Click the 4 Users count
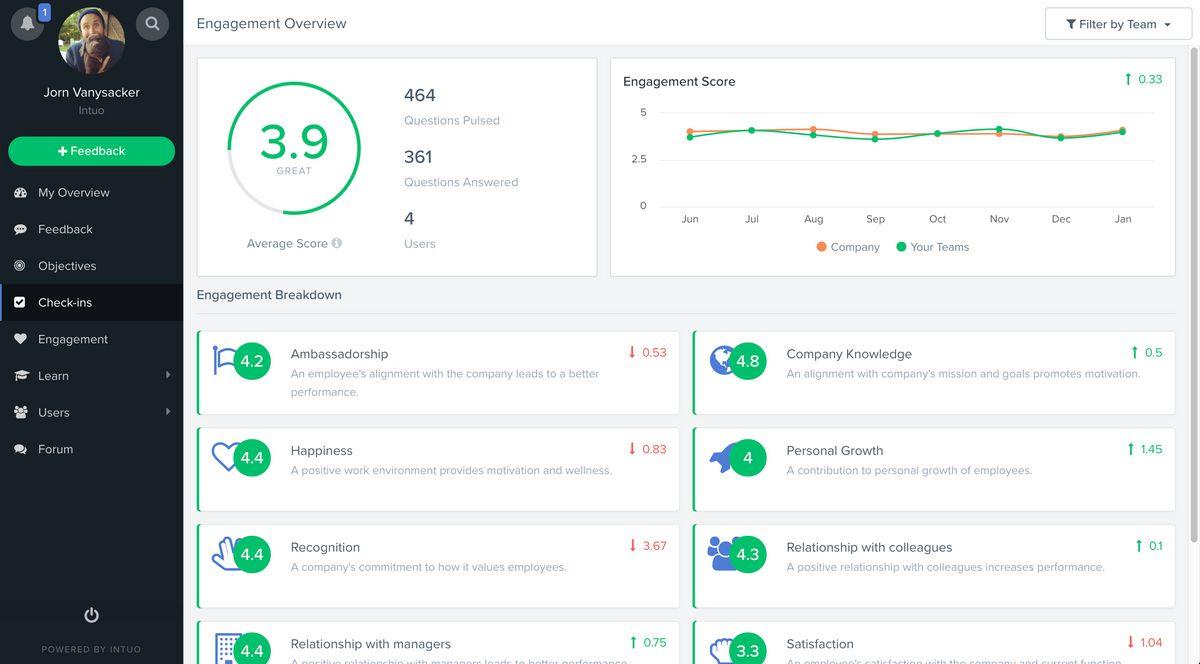The image size is (1200, 664). coord(409,219)
